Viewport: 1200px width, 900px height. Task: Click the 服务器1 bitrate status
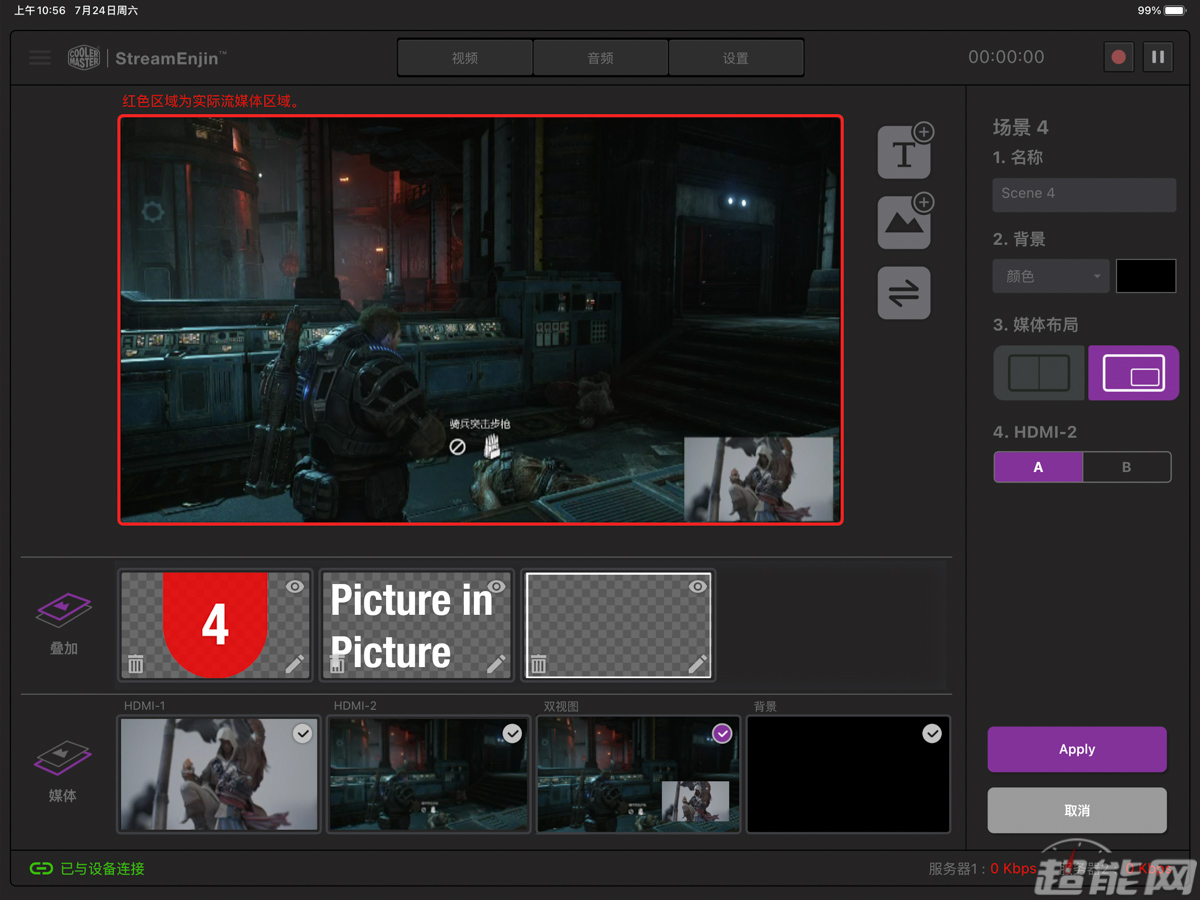pos(983,869)
